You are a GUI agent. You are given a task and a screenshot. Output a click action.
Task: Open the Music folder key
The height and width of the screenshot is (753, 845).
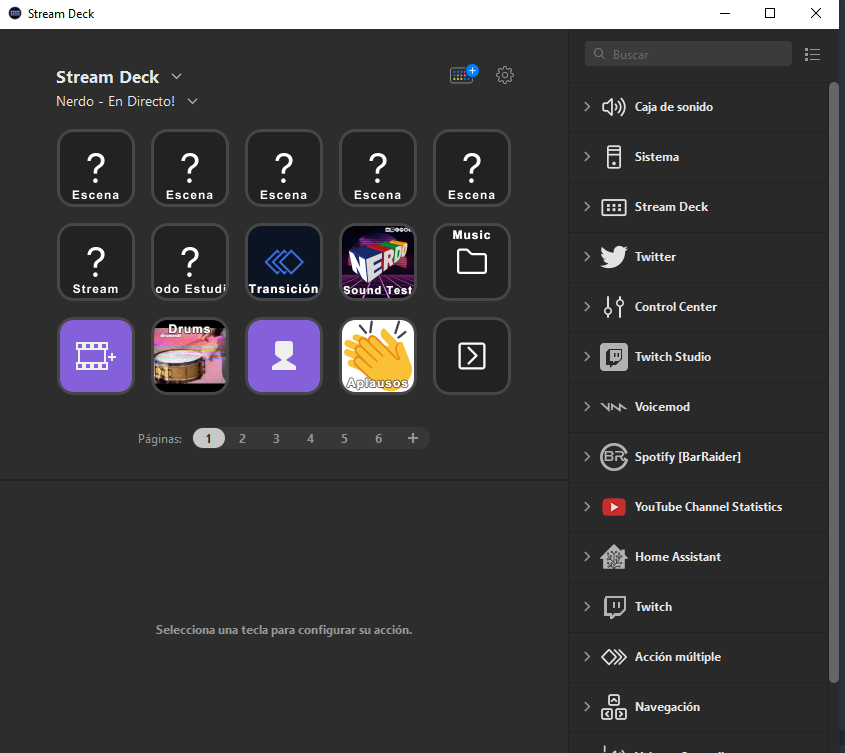coord(471,262)
